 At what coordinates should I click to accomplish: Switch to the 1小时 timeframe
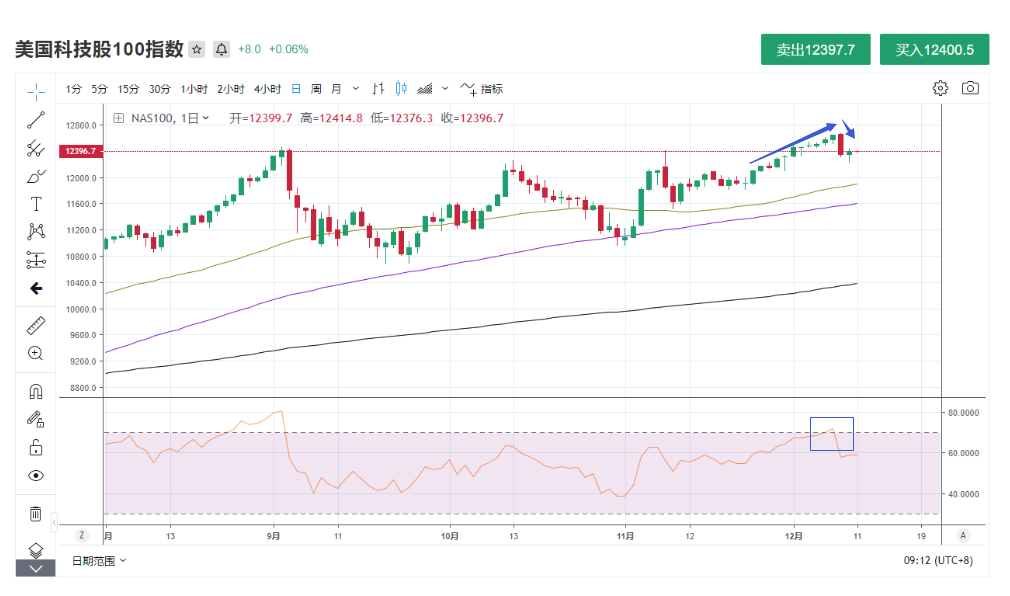tap(194, 88)
